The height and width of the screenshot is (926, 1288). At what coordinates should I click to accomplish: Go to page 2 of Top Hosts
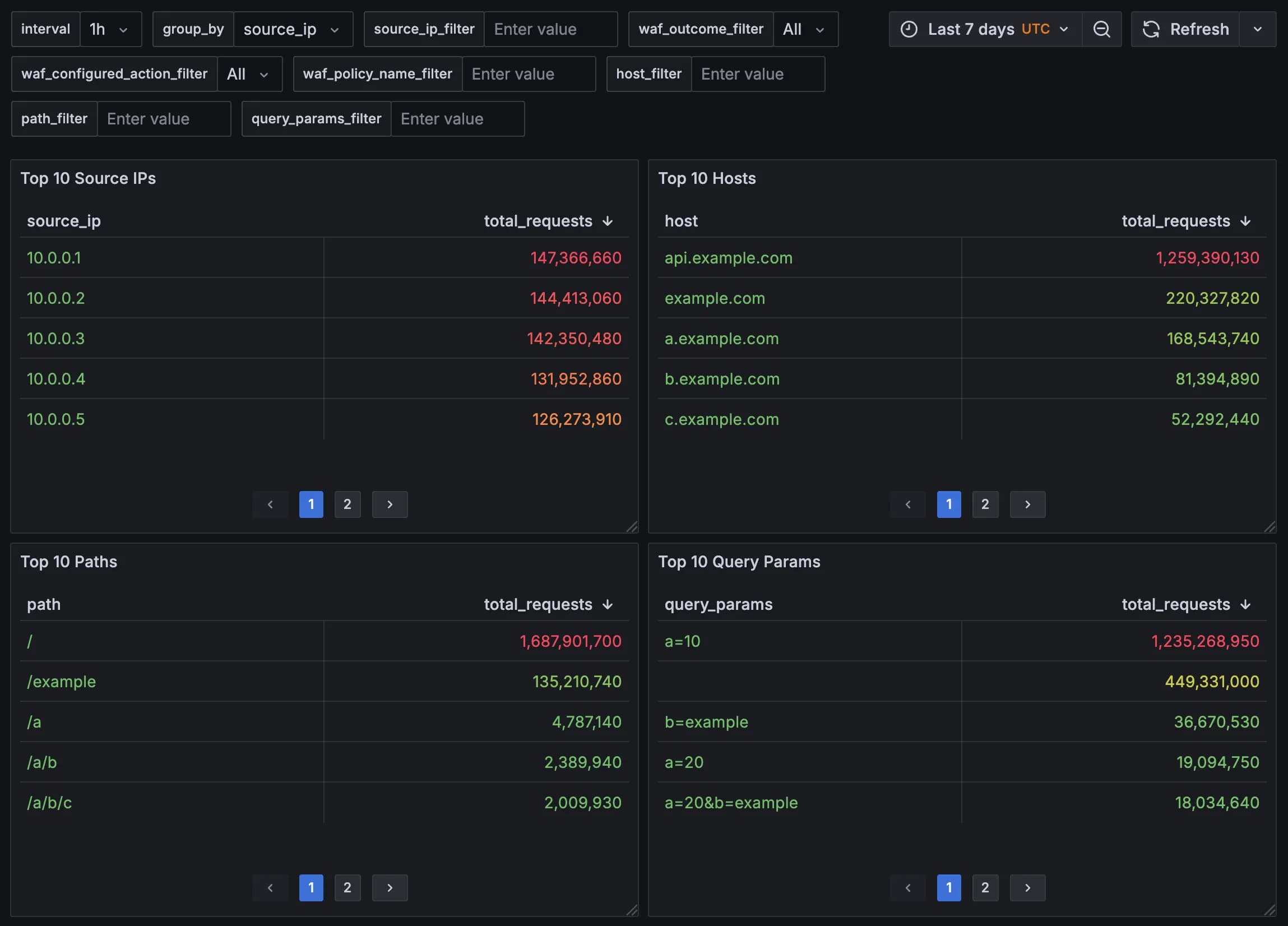985,504
